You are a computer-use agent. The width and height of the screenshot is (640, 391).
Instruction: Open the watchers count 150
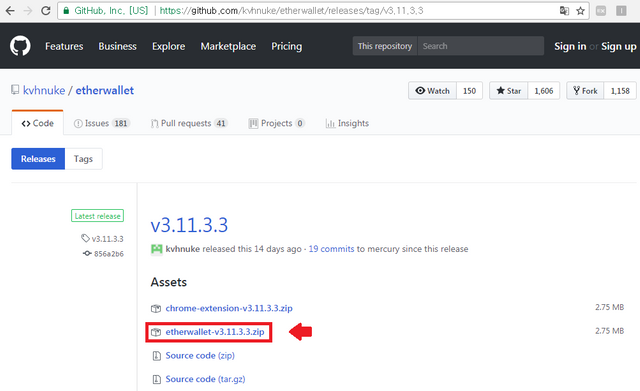pos(469,91)
